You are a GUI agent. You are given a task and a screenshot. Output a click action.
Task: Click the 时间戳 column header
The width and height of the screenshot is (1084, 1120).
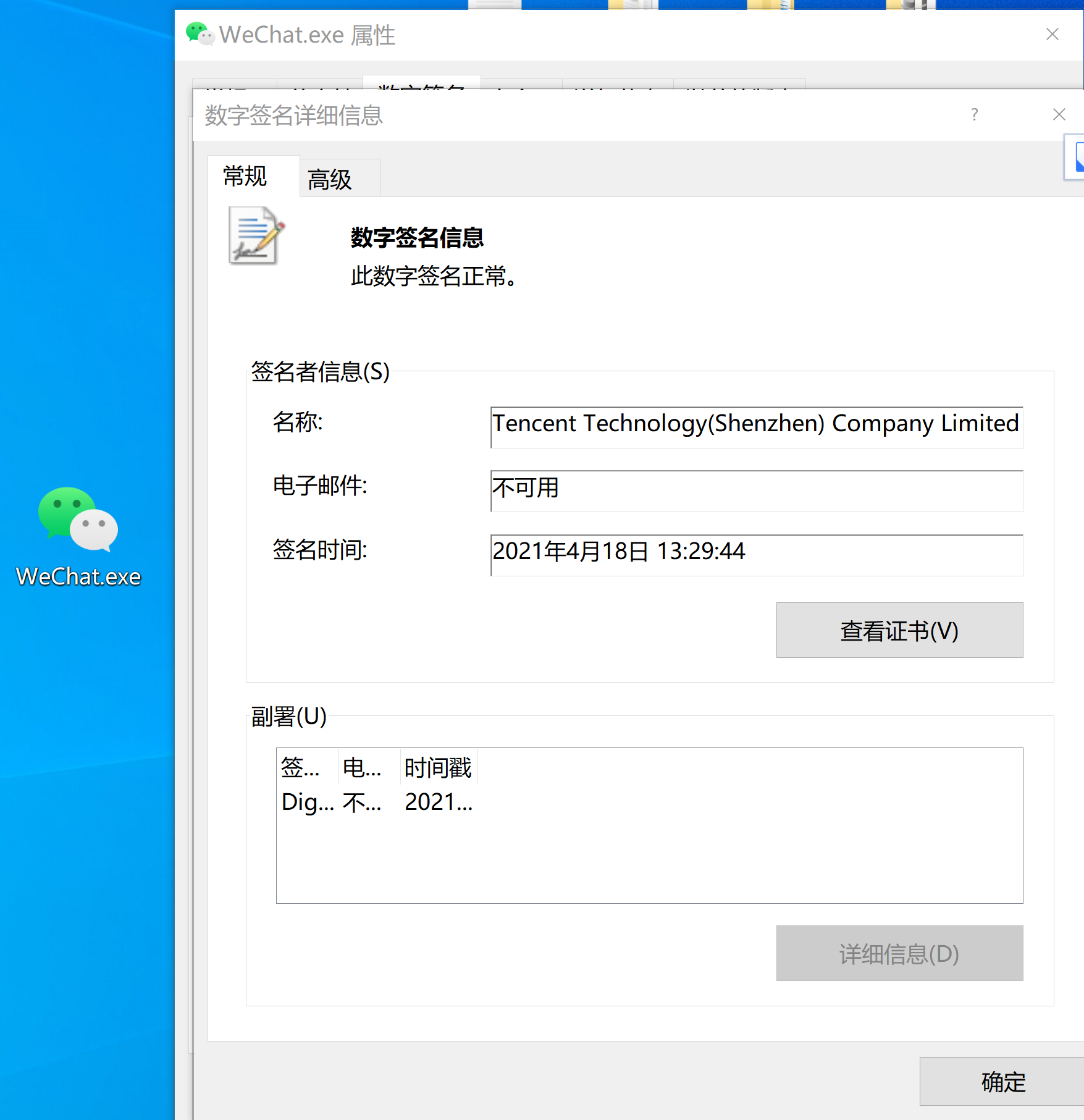click(439, 767)
